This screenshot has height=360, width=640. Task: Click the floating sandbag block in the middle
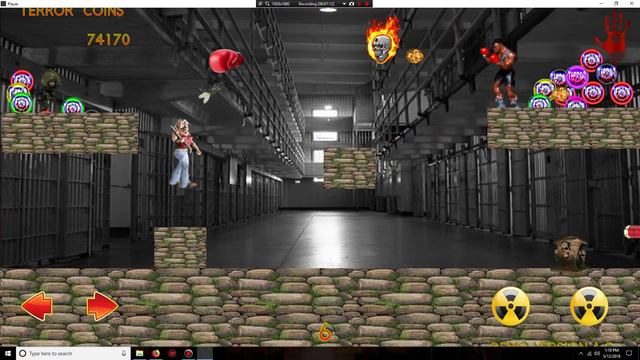[x=350, y=168]
